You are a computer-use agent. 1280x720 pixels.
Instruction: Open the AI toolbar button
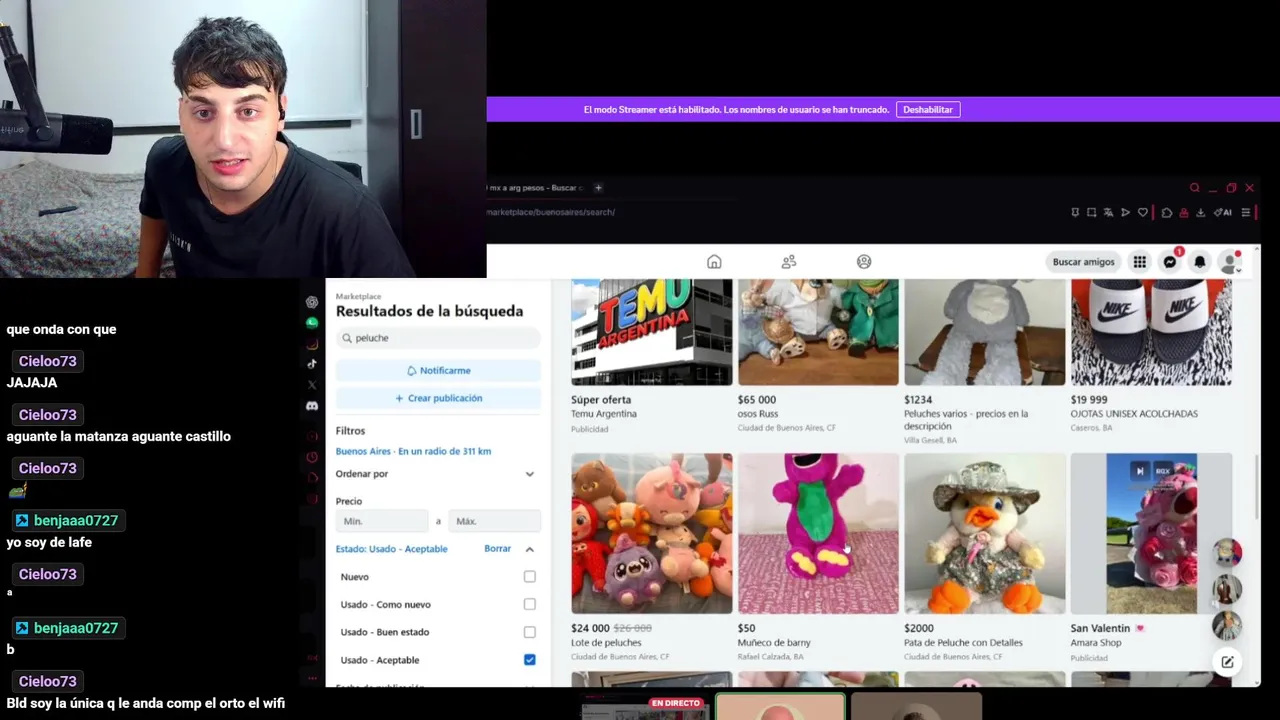point(1223,212)
